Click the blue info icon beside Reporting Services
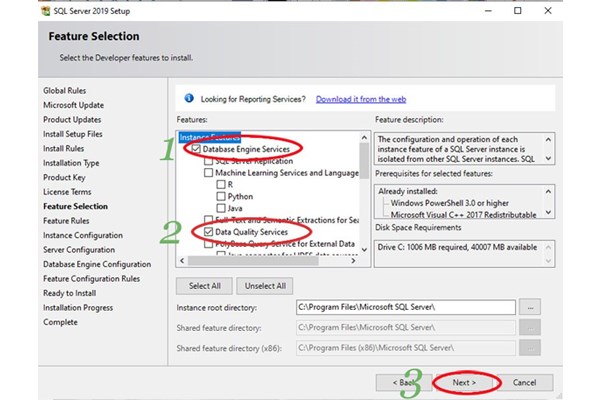 (x=189, y=98)
